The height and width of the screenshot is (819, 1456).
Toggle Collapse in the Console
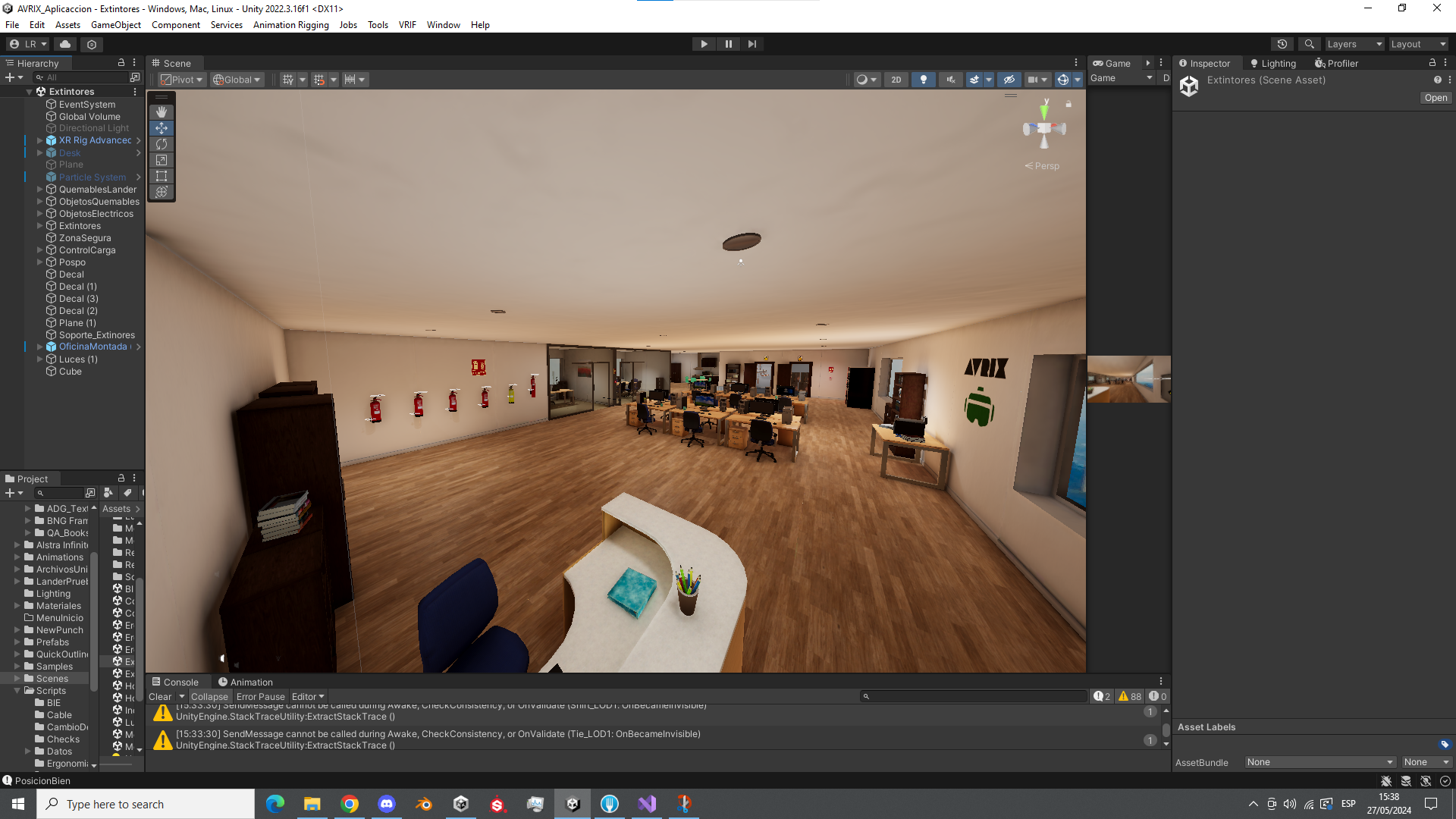coord(209,697)
